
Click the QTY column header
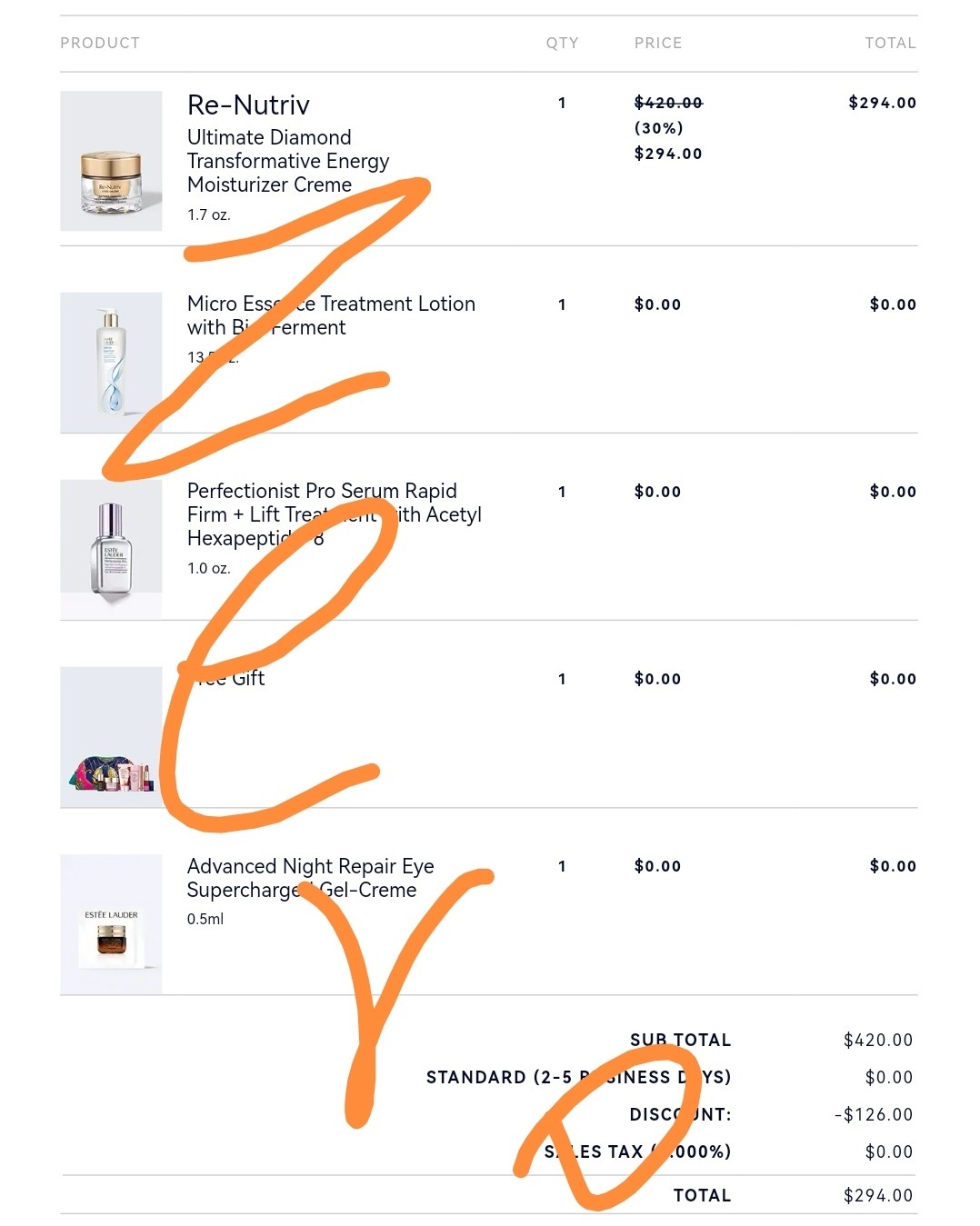(x=562, y=43)
